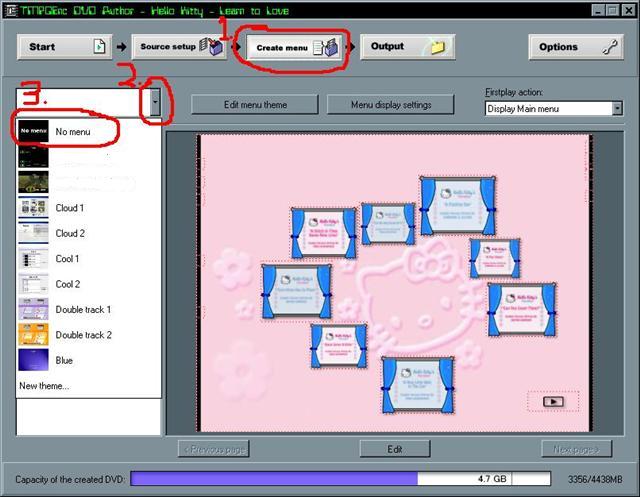The width and height of the screenshot is (640, 497).
Task: Click the Cloud 1 theme thumbnail
Action: 33,208
